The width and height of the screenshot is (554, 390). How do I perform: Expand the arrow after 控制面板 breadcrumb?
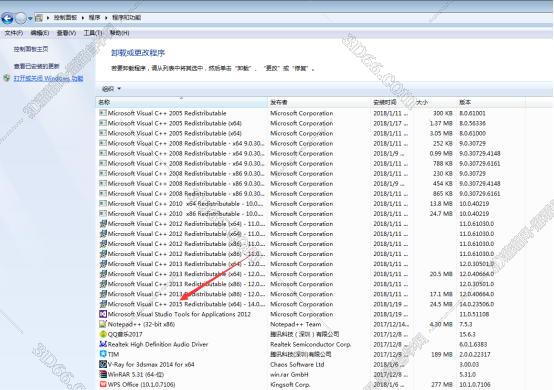tap(83, 18)
